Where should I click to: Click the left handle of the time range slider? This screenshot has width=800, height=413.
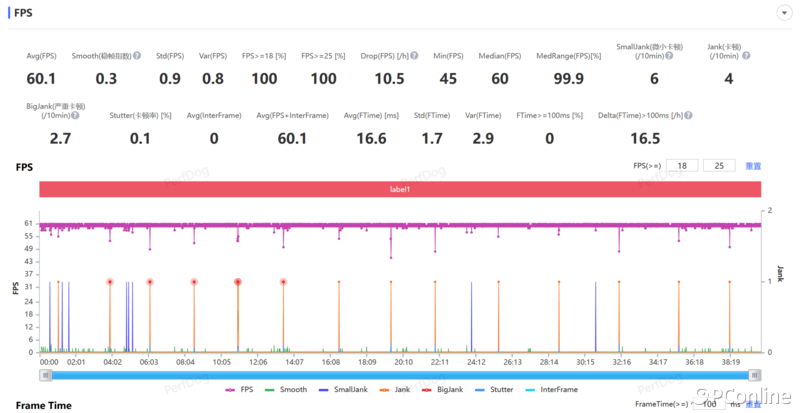pos(44,374)
